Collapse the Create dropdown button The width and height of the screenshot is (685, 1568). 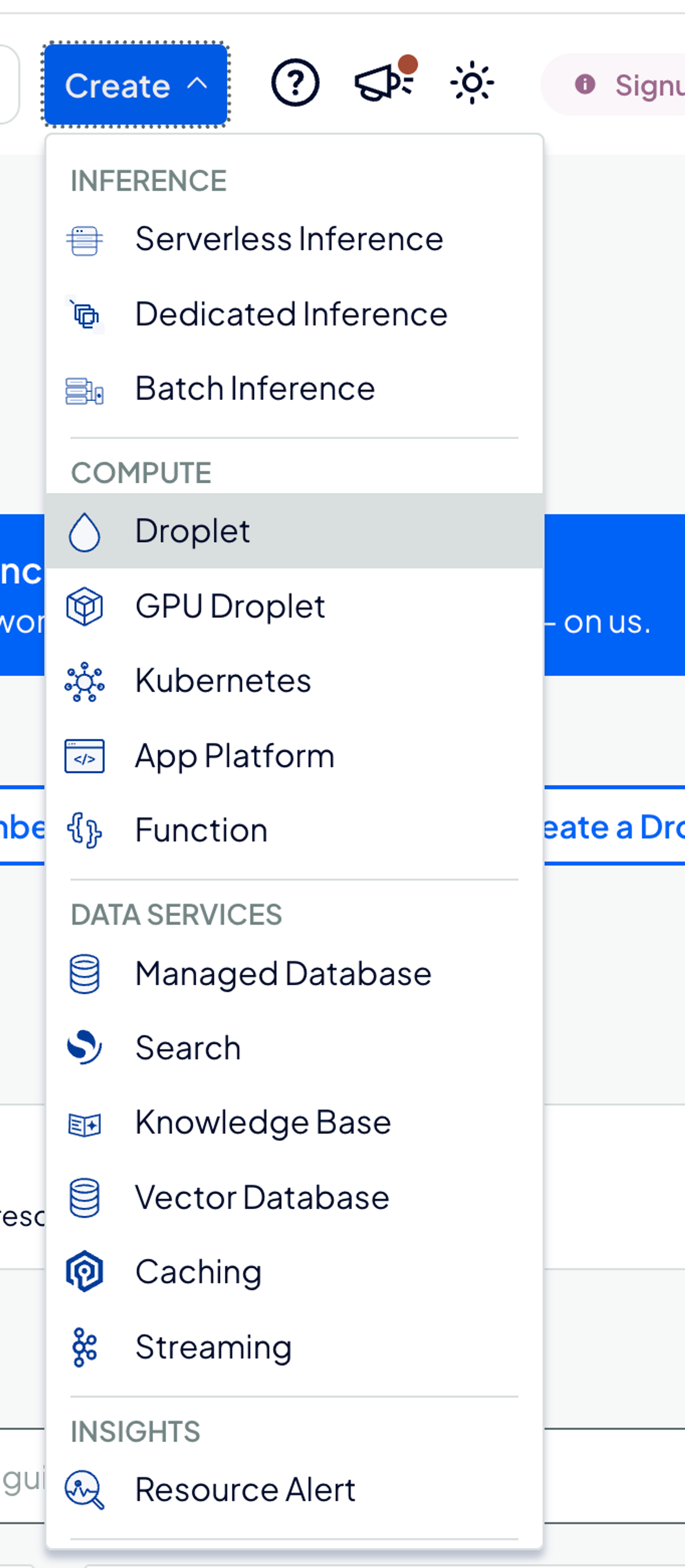(x=135, y=85)
